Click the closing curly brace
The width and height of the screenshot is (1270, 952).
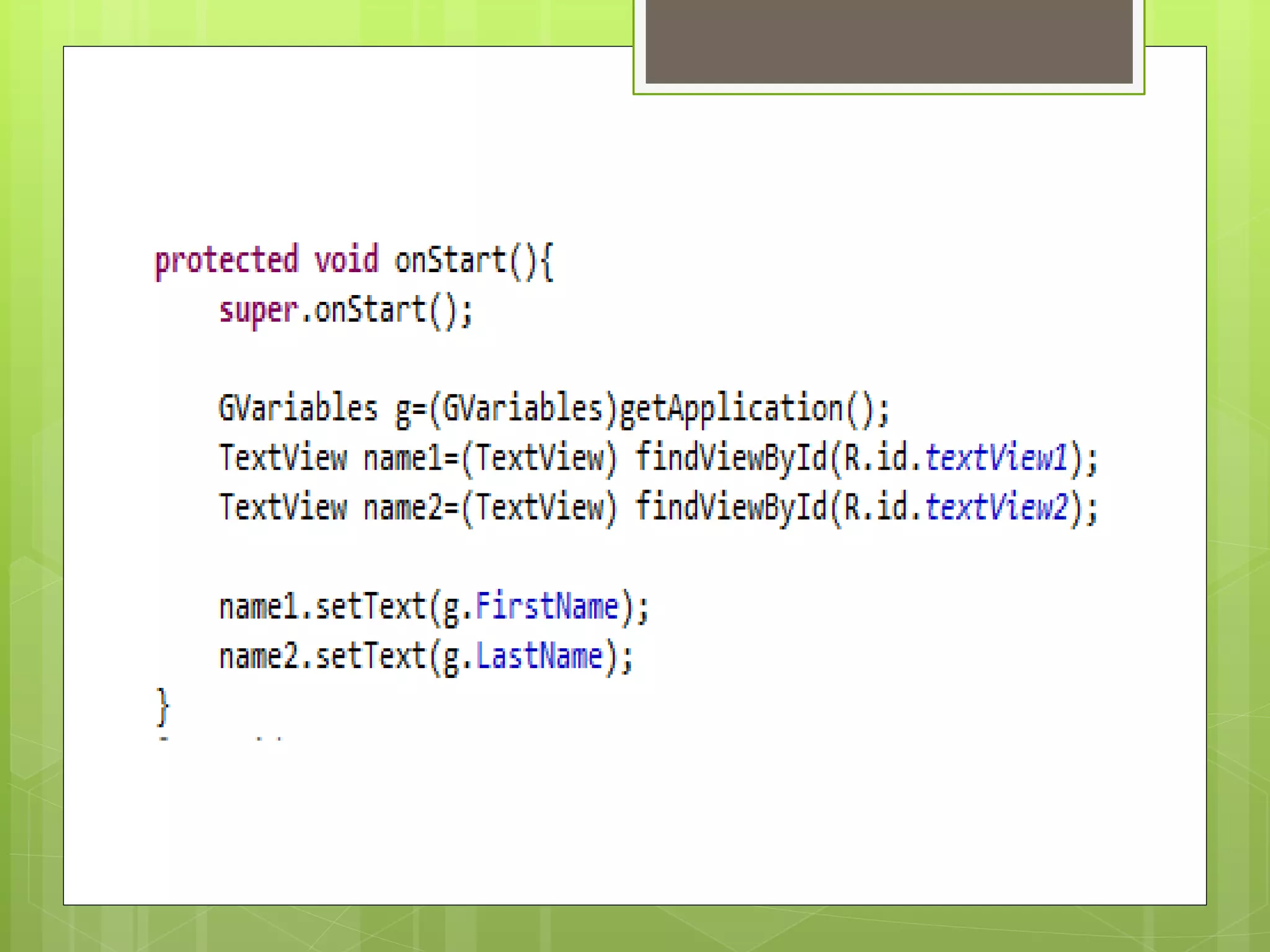click(x=162, y=707)
